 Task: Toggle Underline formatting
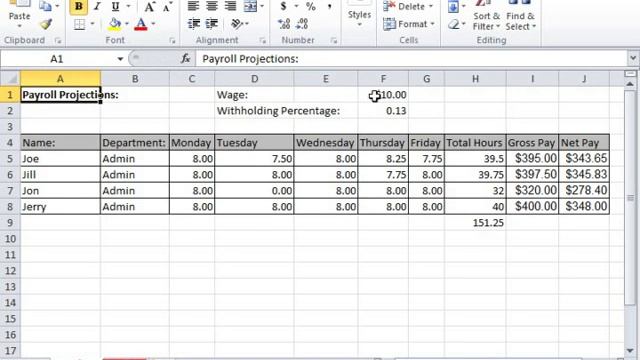click(x=116, y=7)
